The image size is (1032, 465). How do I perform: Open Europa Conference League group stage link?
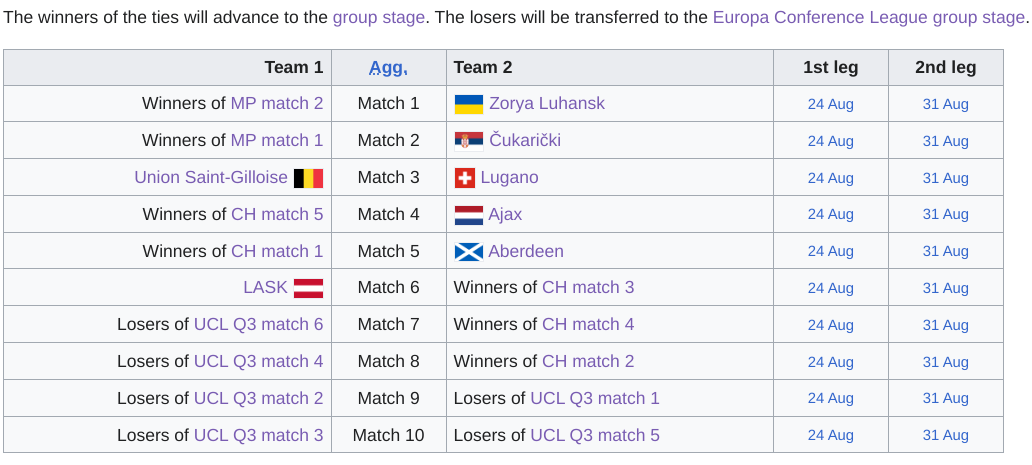pyautogui.click(x=868, y=17)
